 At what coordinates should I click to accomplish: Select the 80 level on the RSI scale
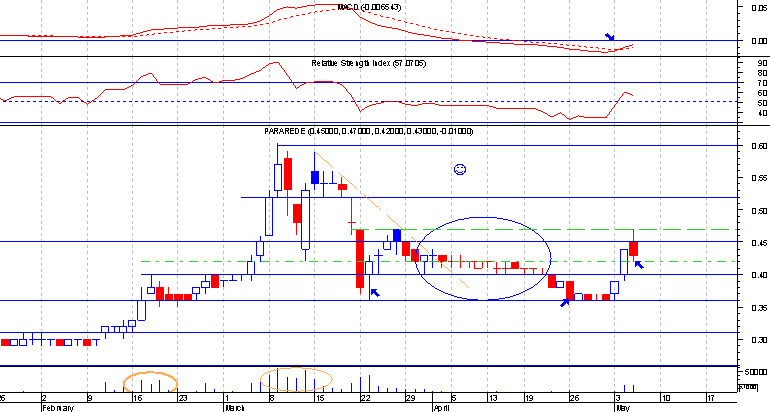(x=762, y=73)
